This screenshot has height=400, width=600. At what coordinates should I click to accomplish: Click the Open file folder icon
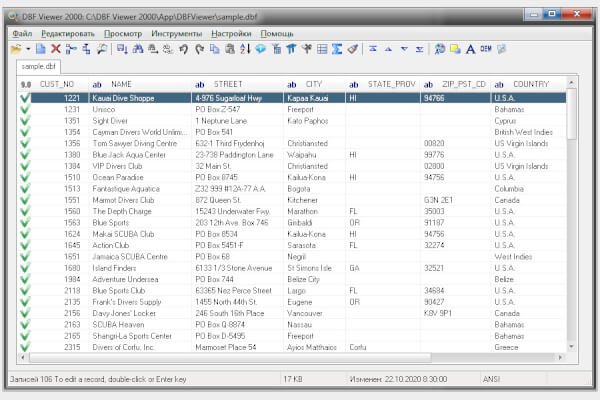16,49
